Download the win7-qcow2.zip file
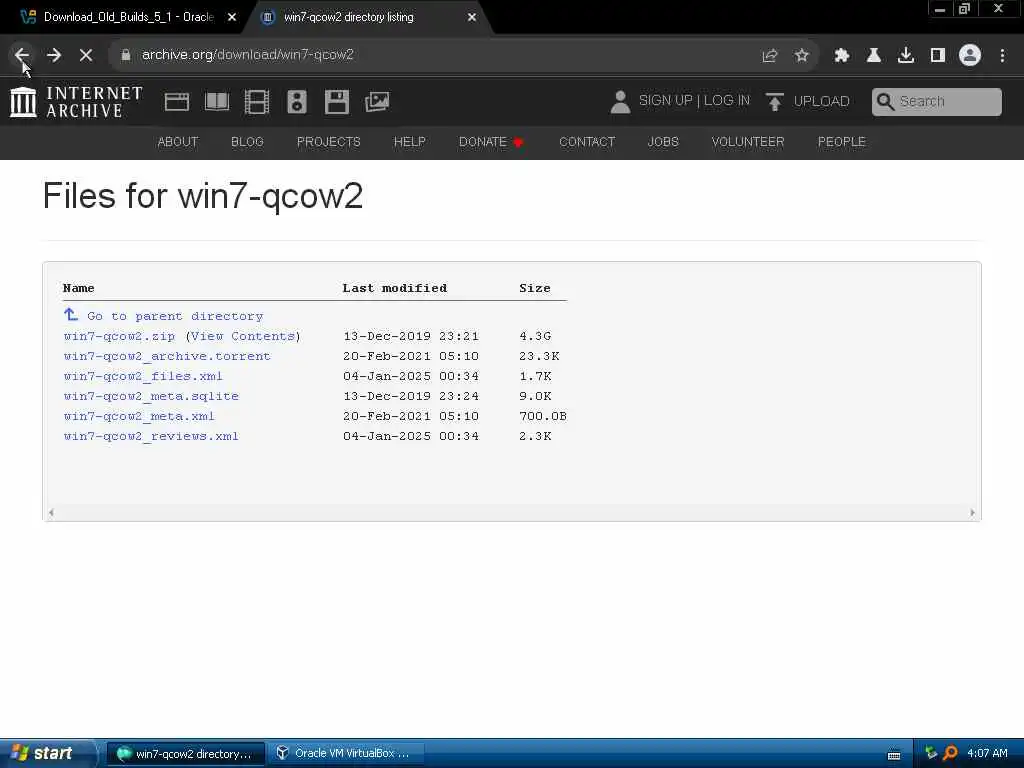 120,336
